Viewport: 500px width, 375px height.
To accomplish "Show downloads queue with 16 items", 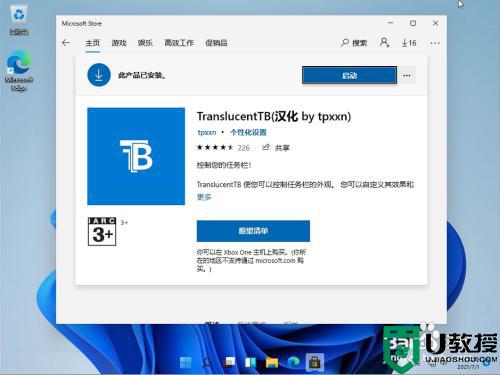I will 409,43.
